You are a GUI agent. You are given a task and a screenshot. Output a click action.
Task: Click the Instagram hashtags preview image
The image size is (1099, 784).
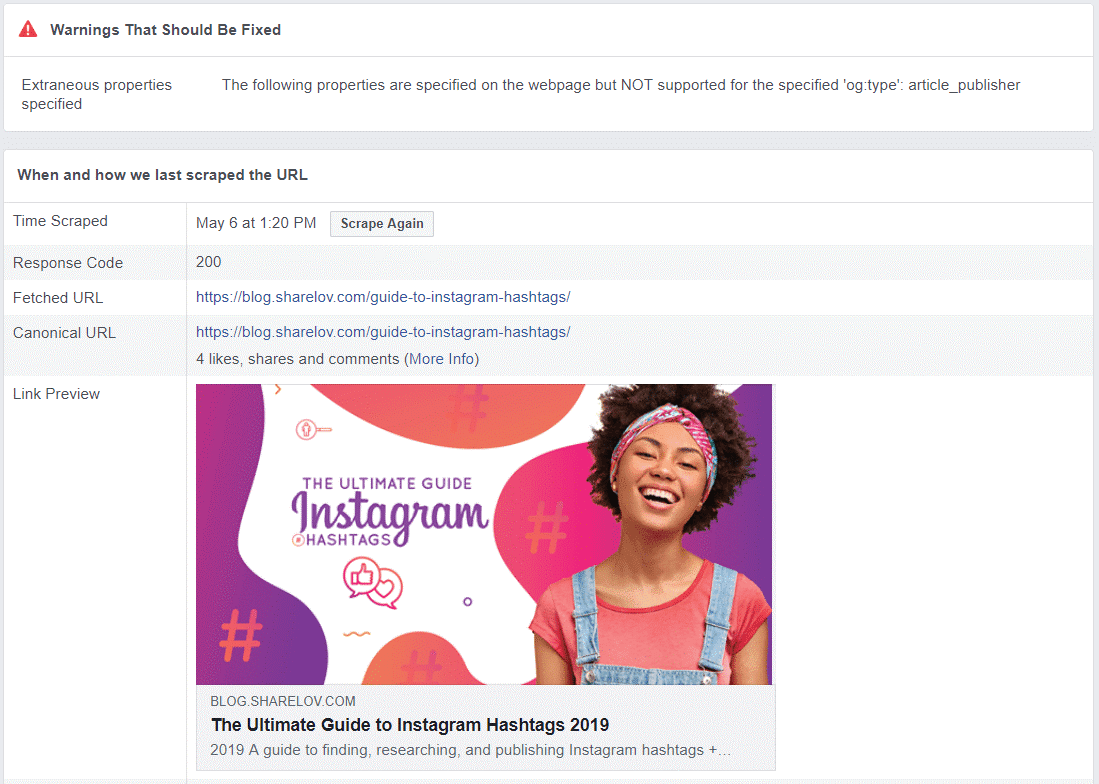click(x=484, y=534)
